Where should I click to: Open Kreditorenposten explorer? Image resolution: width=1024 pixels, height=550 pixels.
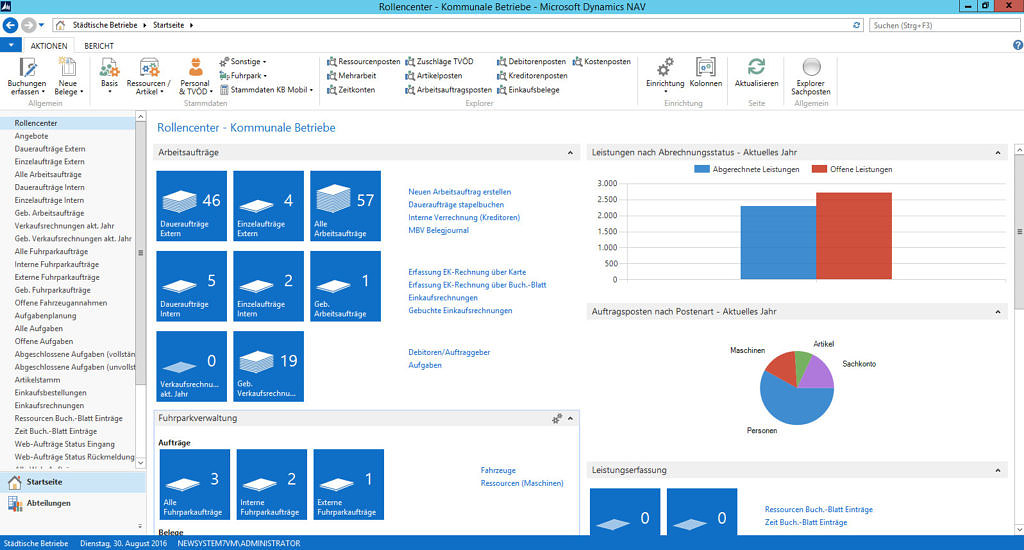coord(532,76)
